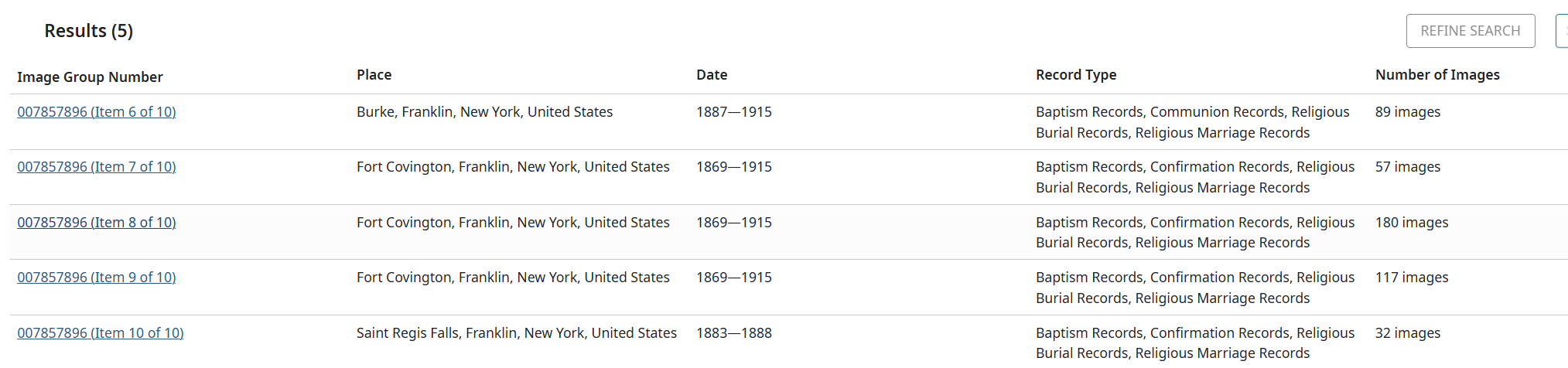
Task: Open the Item 8 of 10 image group link
Action: (97, 223)
